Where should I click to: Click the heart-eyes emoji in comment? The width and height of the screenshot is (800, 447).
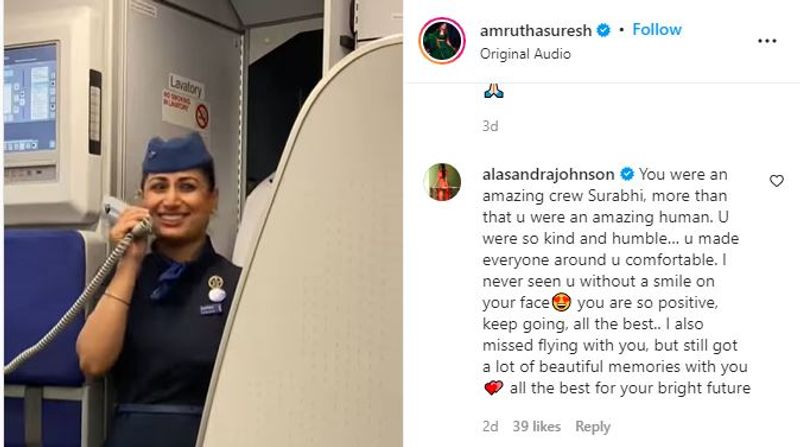click(x=561, y=303)
